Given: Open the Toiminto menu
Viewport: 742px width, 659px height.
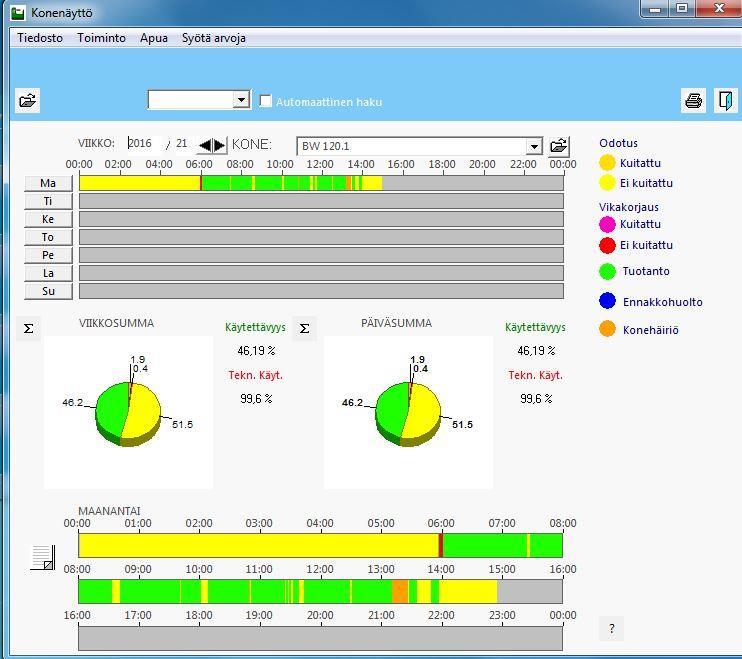Looking at the screenshot, I should tap(101, 38).
